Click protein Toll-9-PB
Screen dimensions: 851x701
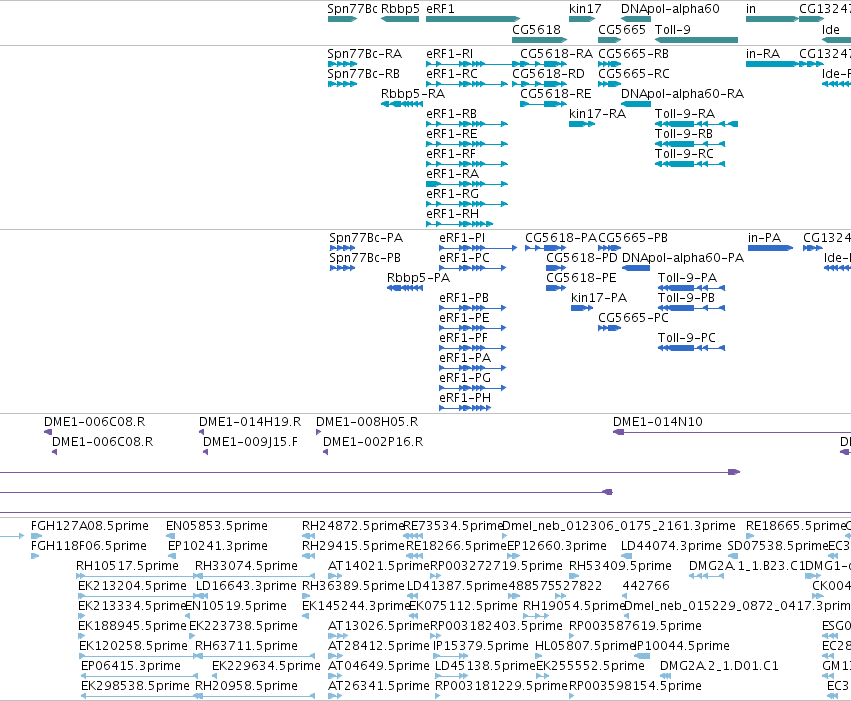pos(686,298)
